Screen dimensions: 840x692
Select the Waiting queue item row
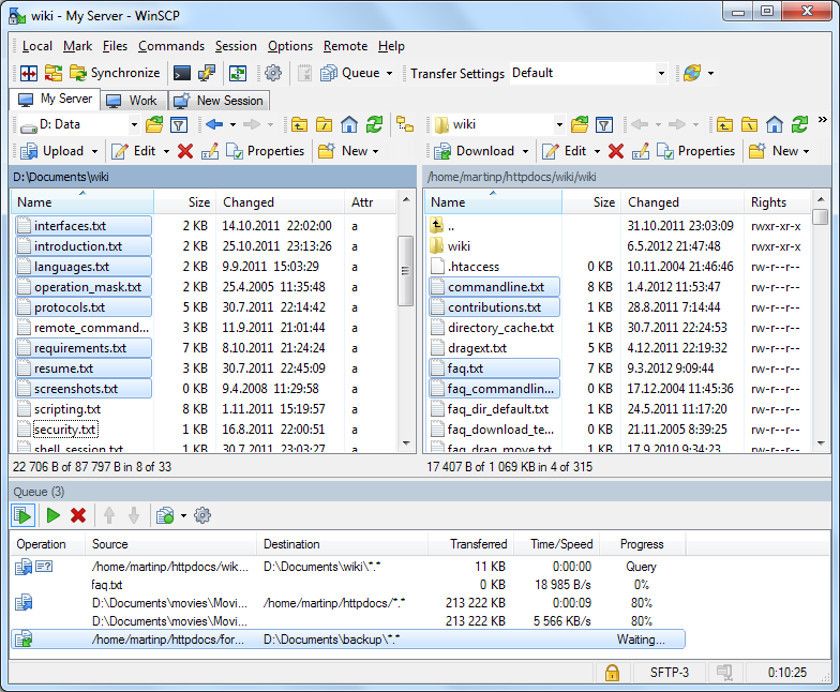[x=348, y=640]
